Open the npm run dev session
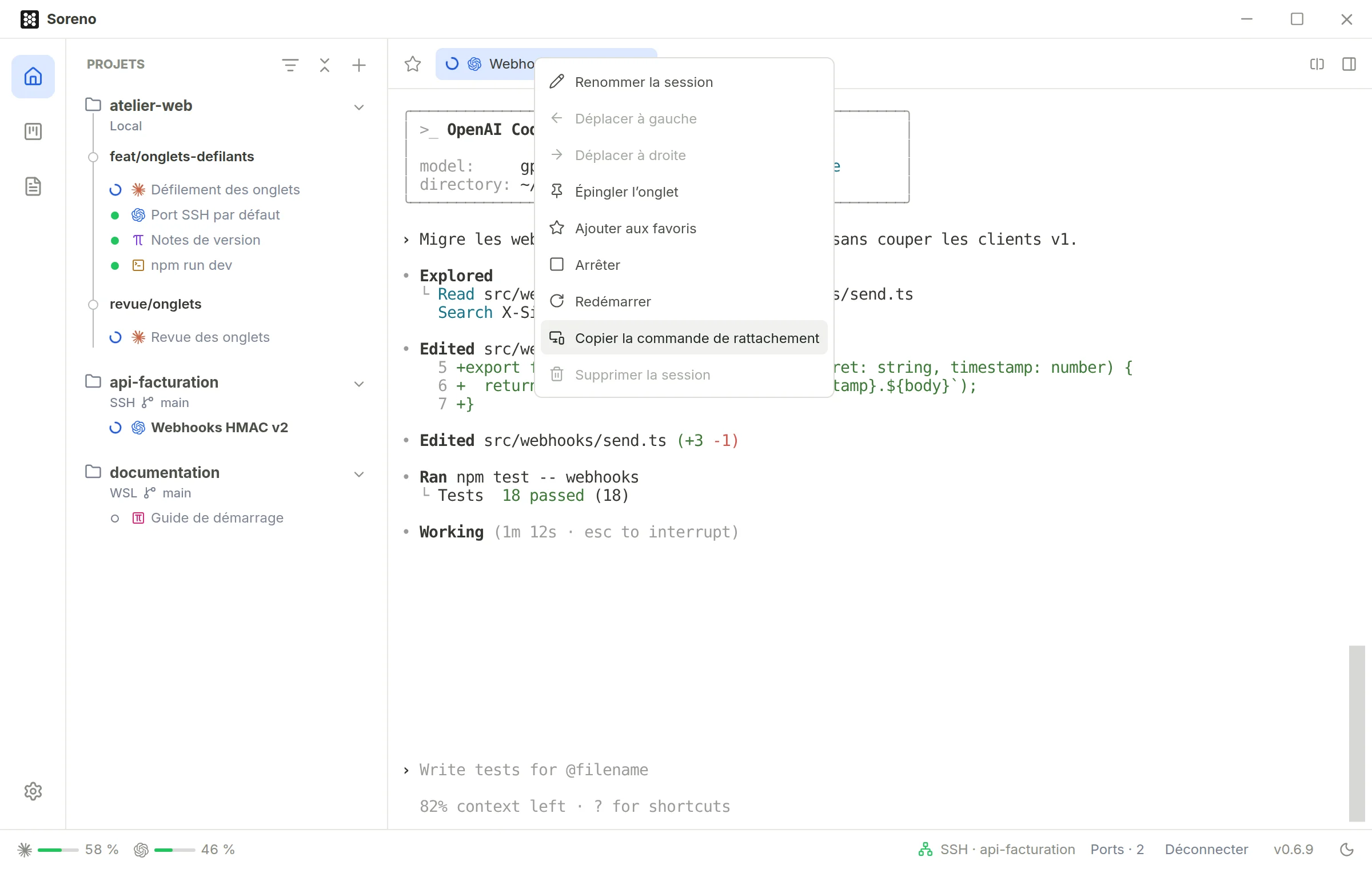1372x869 pixels. 191,265
